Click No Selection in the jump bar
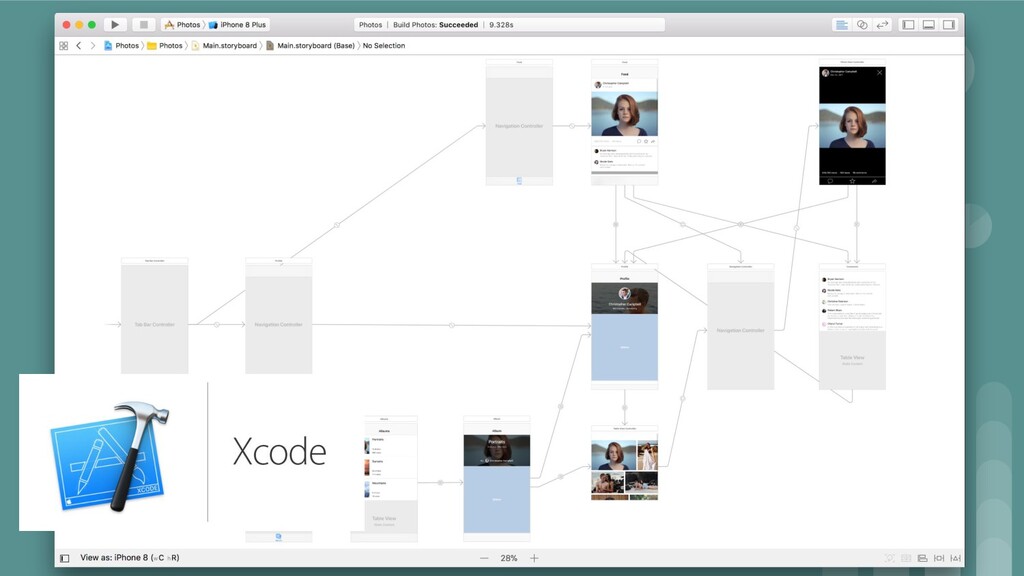 coord(384,46)
